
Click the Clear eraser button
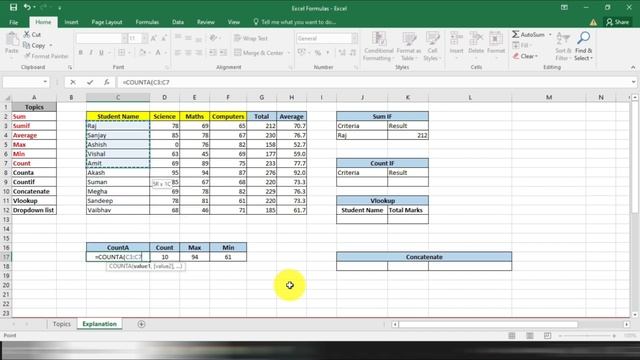525,56
